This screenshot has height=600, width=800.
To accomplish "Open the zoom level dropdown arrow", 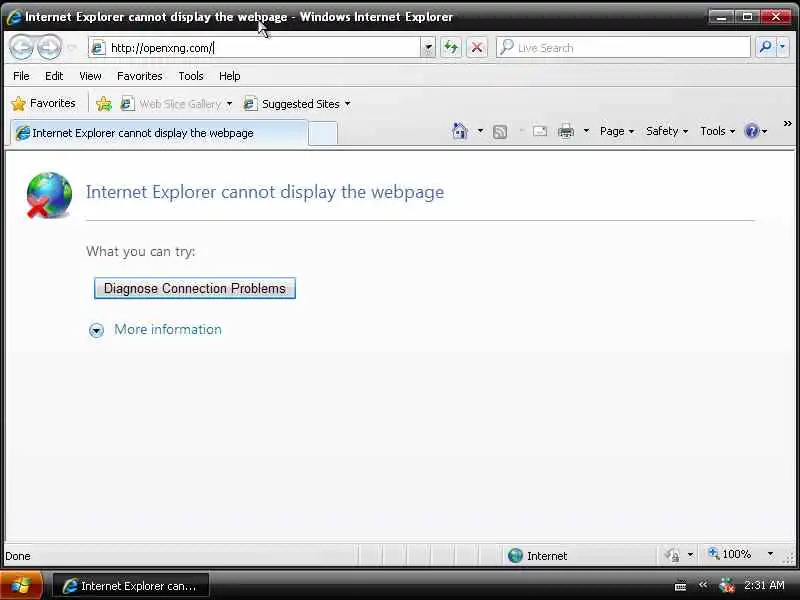I will 770,554.
